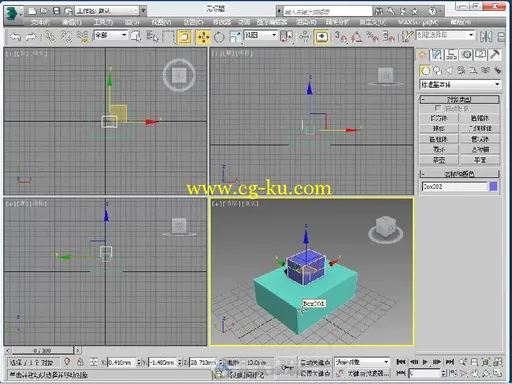Select the Systems category icon

[497, 70]
